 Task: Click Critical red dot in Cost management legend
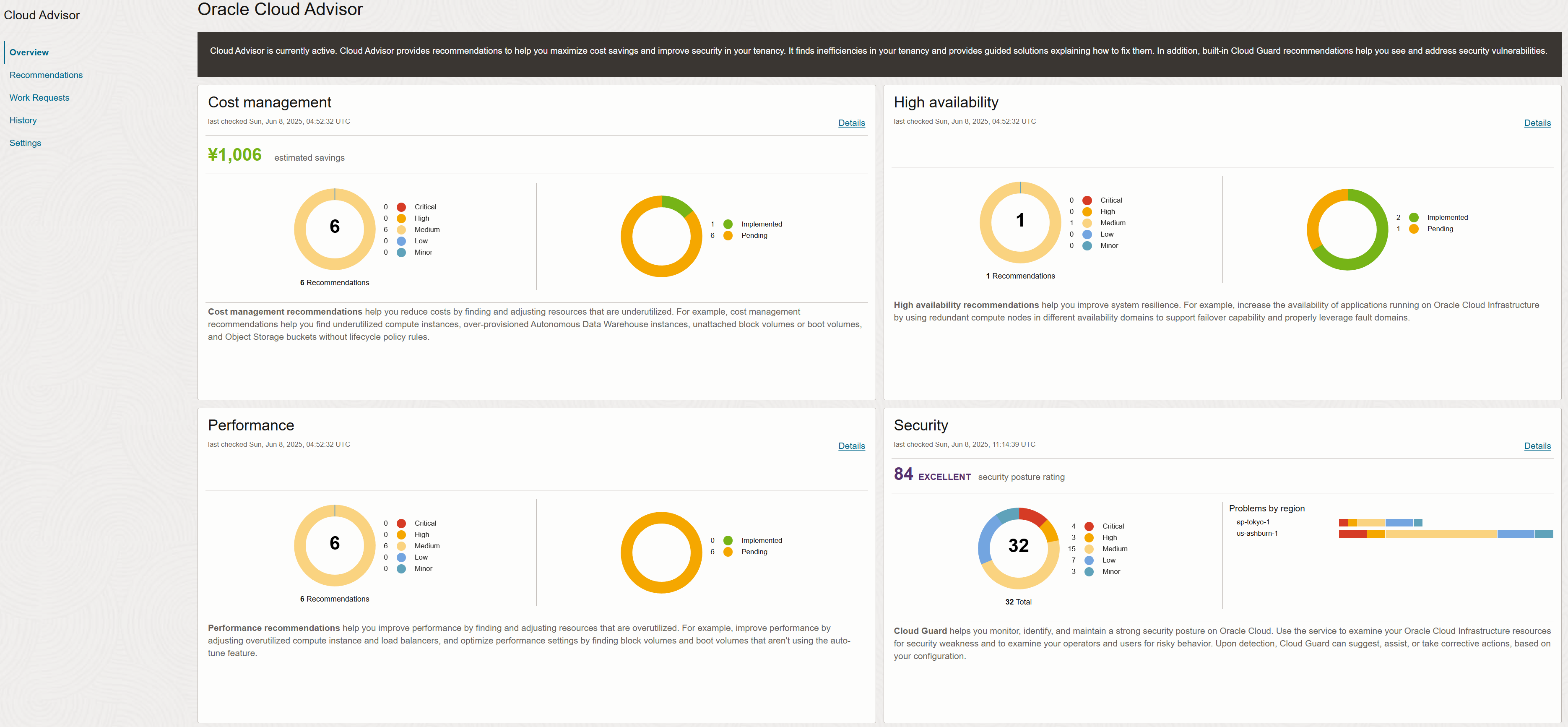(401, 207)
